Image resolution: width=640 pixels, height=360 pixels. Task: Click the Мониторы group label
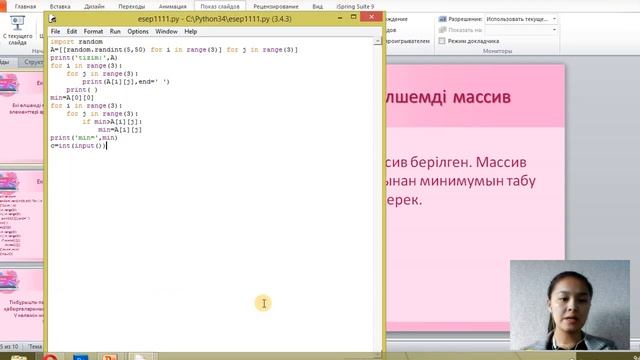[497, 51]
